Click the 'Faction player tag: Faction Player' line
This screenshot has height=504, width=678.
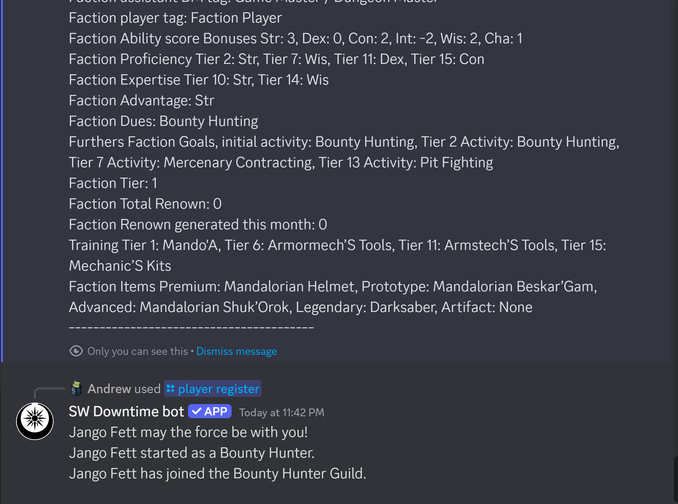pos(175,17)
